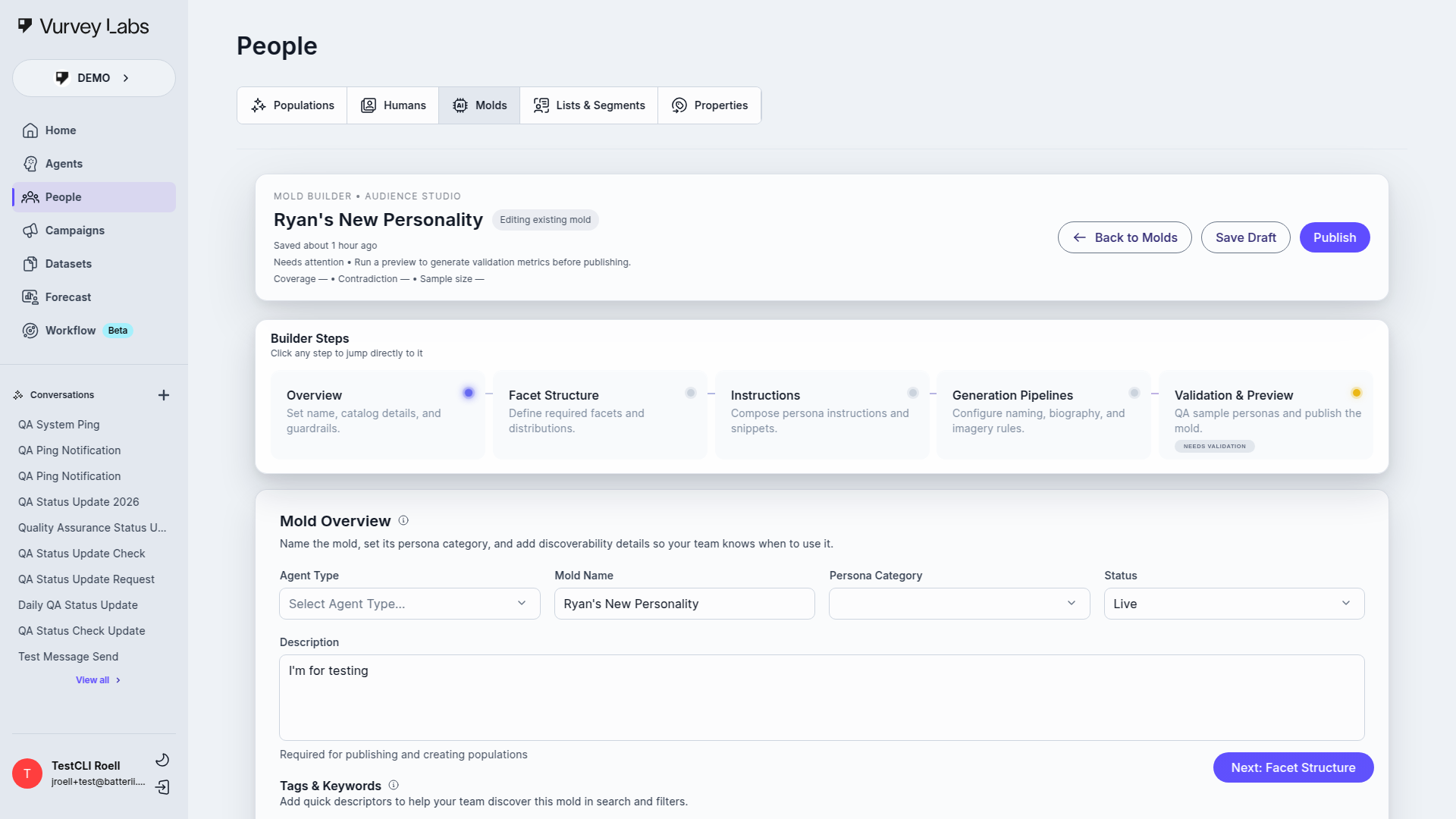Select the Overview step indicator dot
This screenshot has height=819, width=1456.
click(x=469, y=393)
